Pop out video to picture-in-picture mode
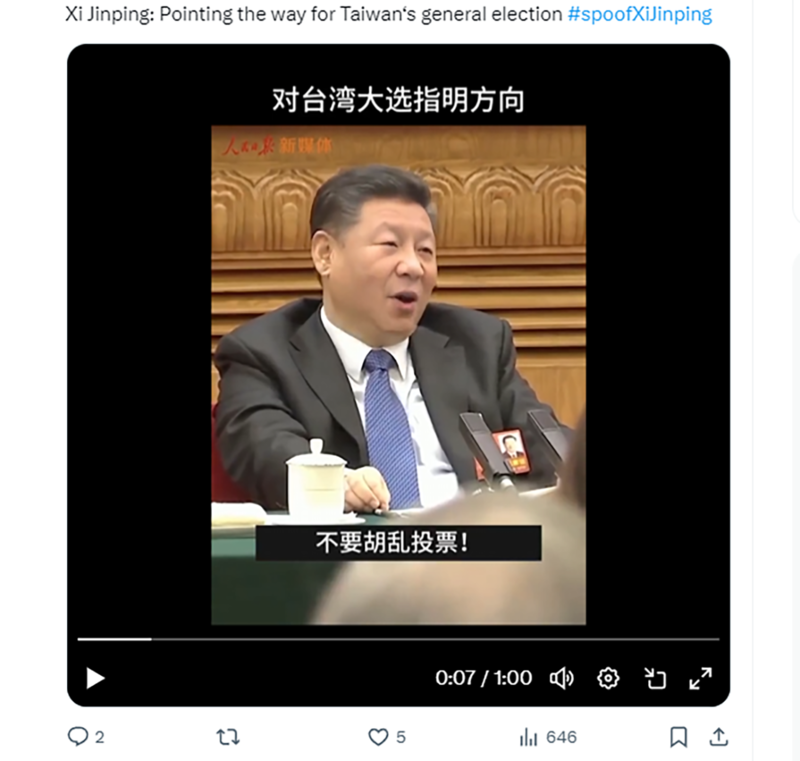Screen dimensions: 800x761 [655, 678]
